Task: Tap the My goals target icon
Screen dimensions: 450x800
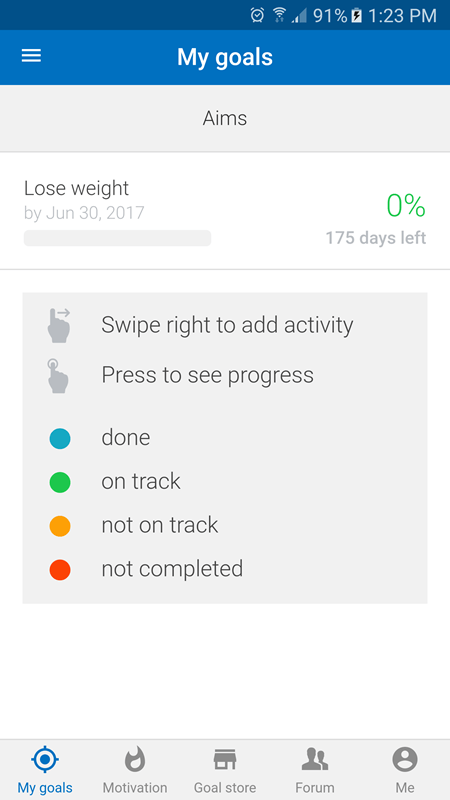Action: pyautogui.click(x=45, y=760)
